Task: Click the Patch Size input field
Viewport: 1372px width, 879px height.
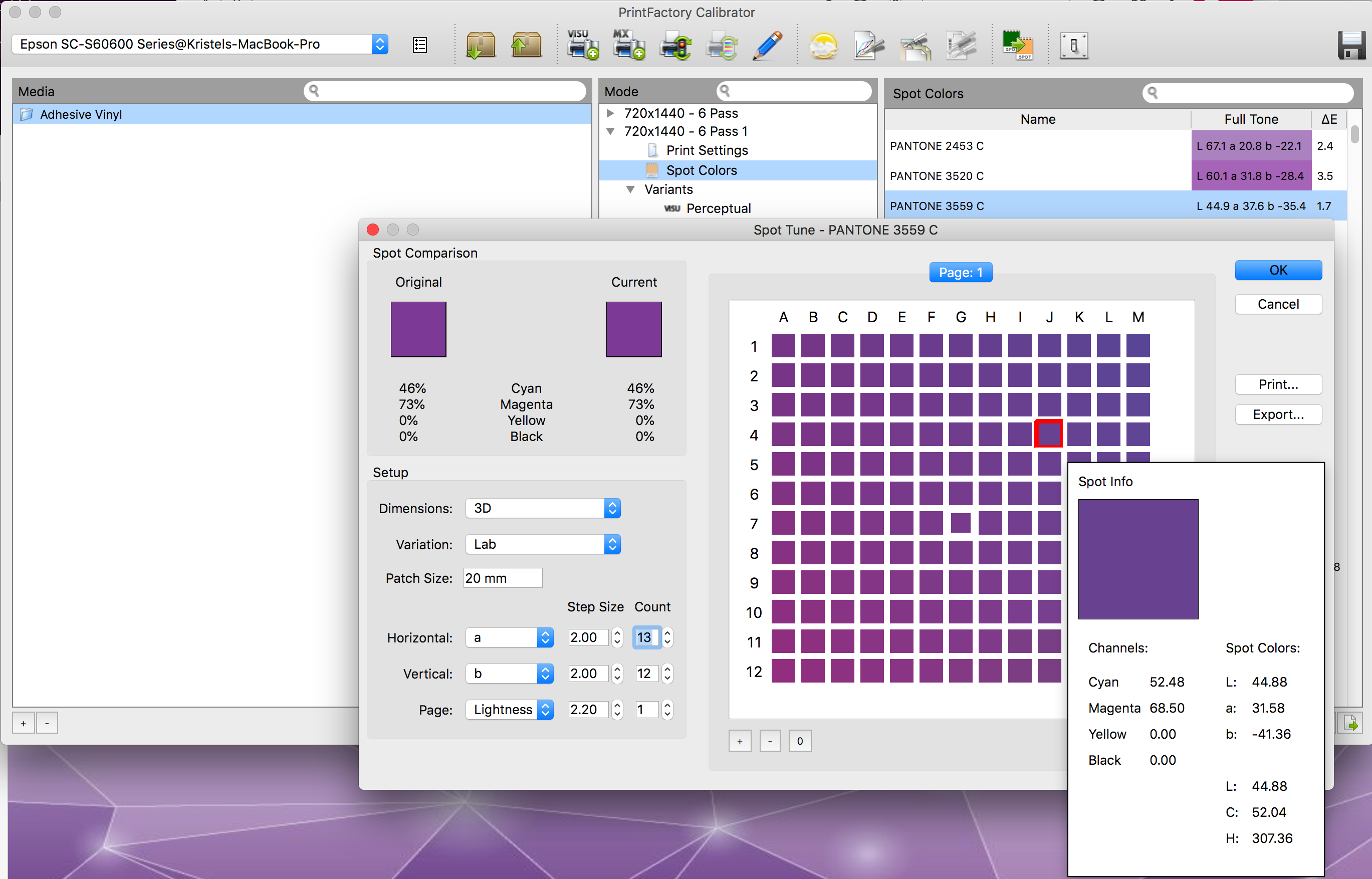Action: 502,578
